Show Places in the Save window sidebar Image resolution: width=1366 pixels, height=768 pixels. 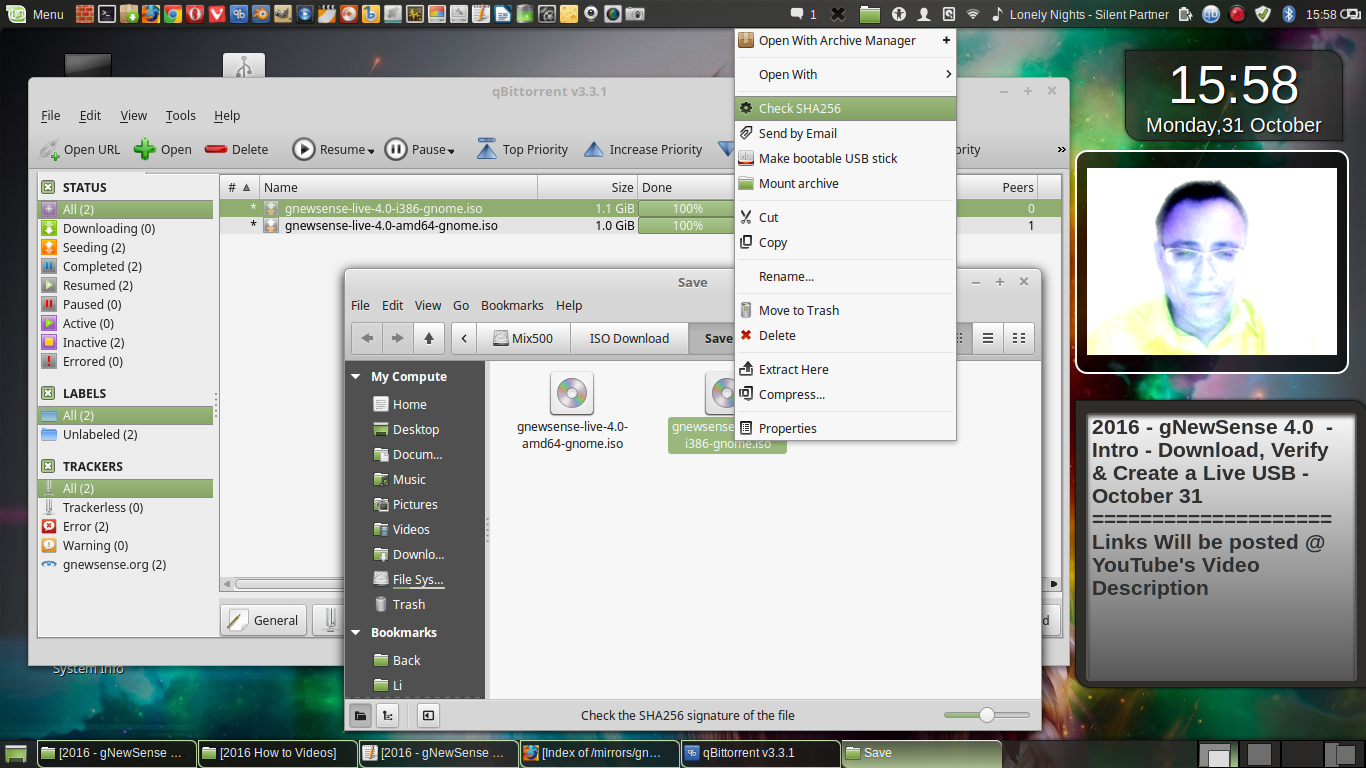(360, 715)
